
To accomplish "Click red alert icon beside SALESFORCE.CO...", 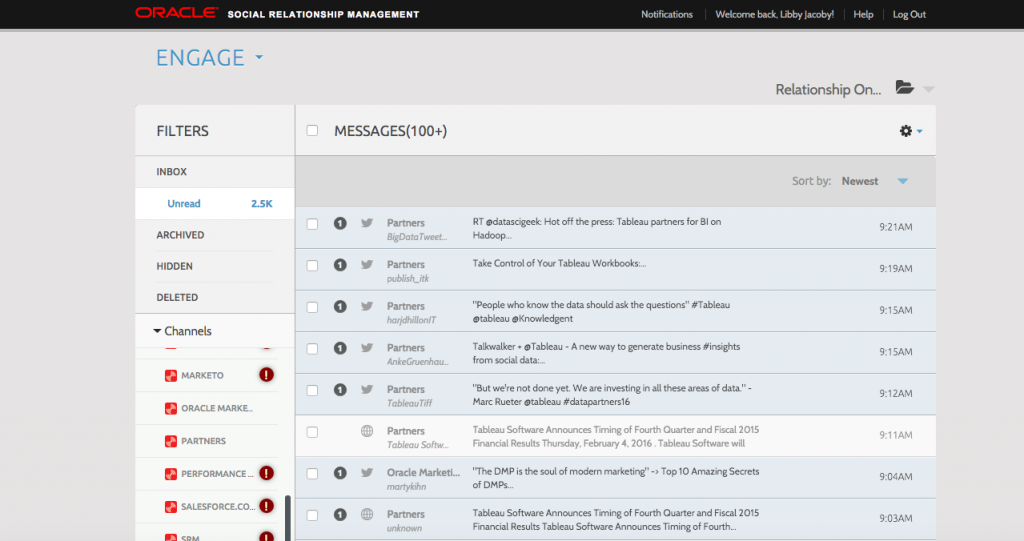I will 267,506.
